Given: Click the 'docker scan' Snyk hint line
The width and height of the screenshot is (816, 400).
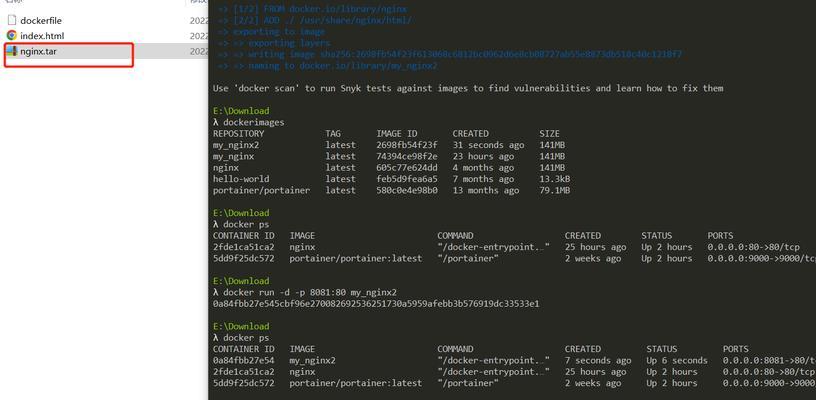Looking at the screenshot, I should pos(468,88).
